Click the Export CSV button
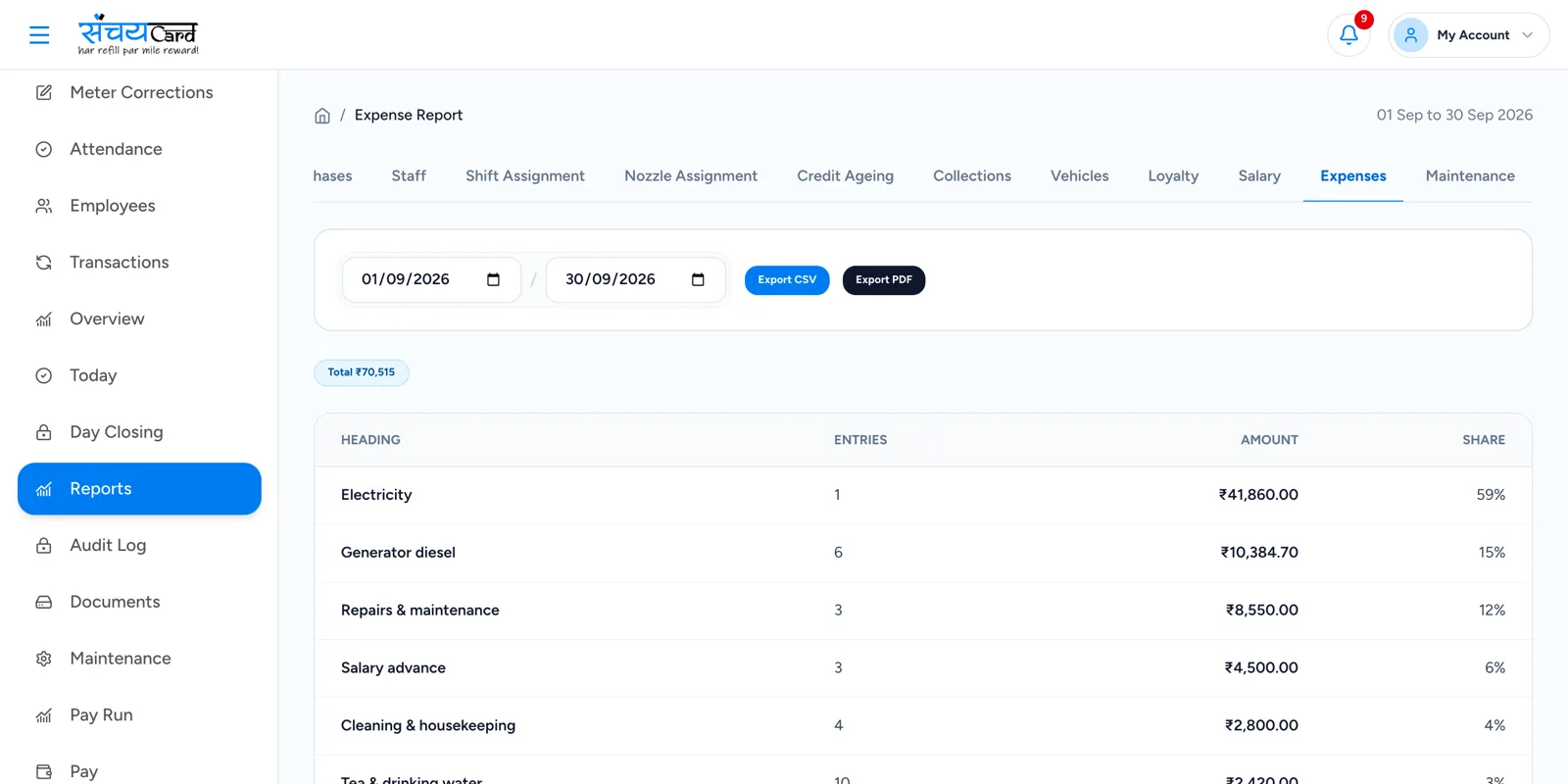1568x784 pixels. coord(787,280)
